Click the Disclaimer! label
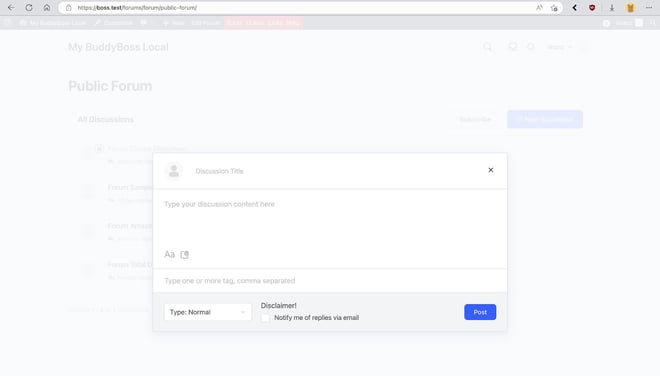 pos(278,305)
